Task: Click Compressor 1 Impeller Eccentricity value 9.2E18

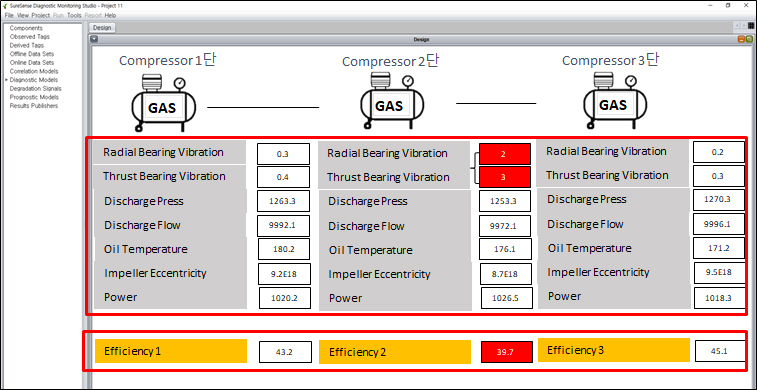Action: (284, 274)
